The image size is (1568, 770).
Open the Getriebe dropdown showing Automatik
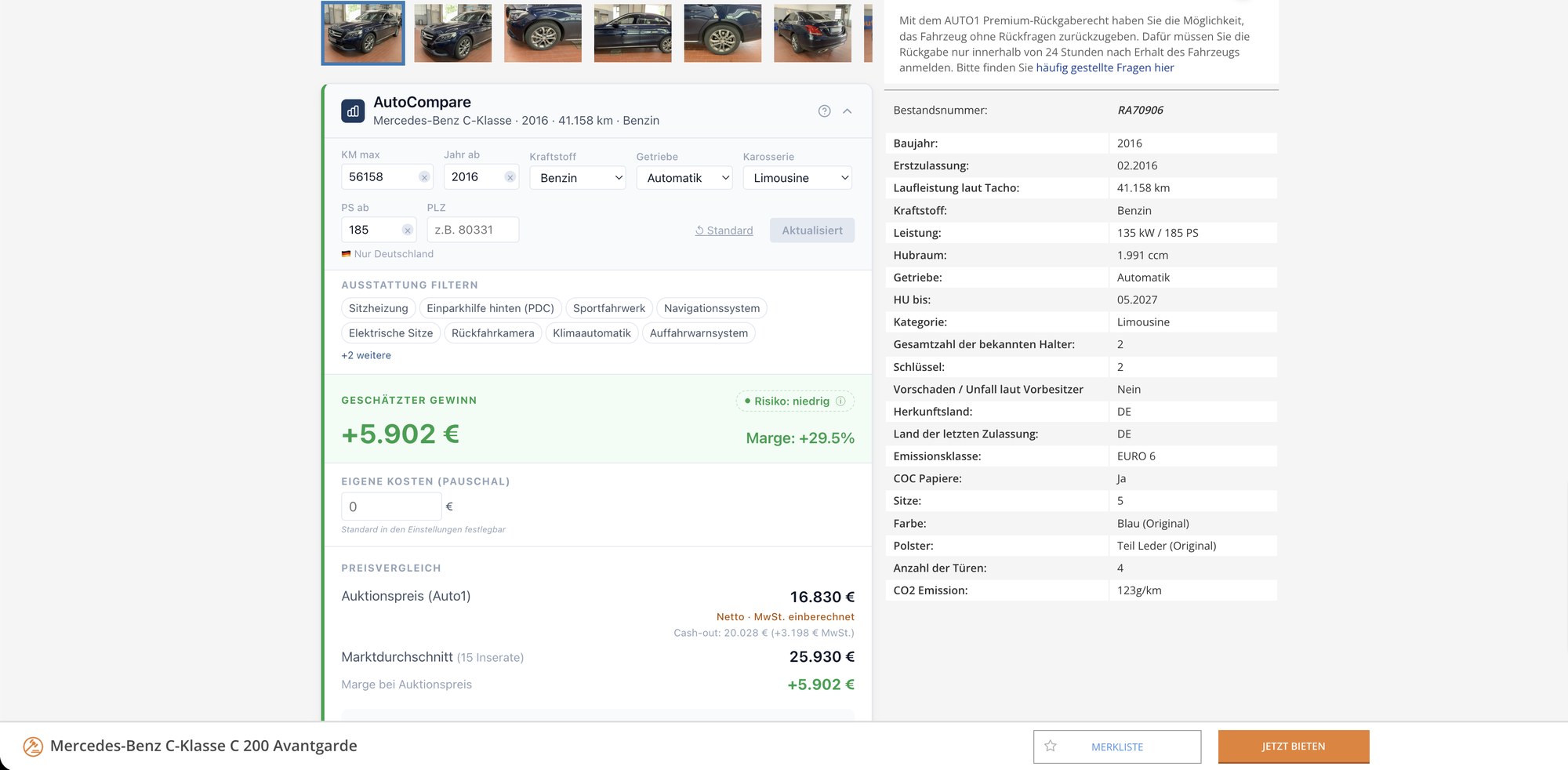point(684,178)
